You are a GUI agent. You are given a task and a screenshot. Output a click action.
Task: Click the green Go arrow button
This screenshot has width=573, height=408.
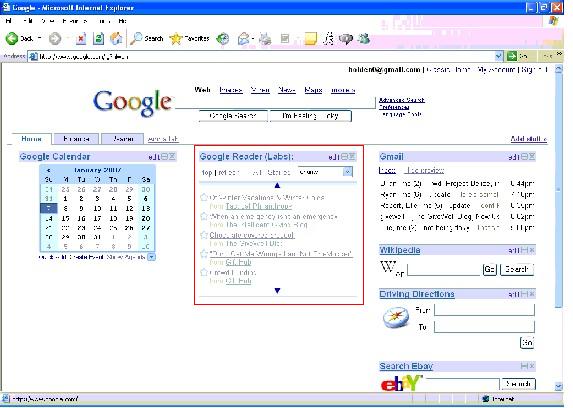(x=512, y=56)
